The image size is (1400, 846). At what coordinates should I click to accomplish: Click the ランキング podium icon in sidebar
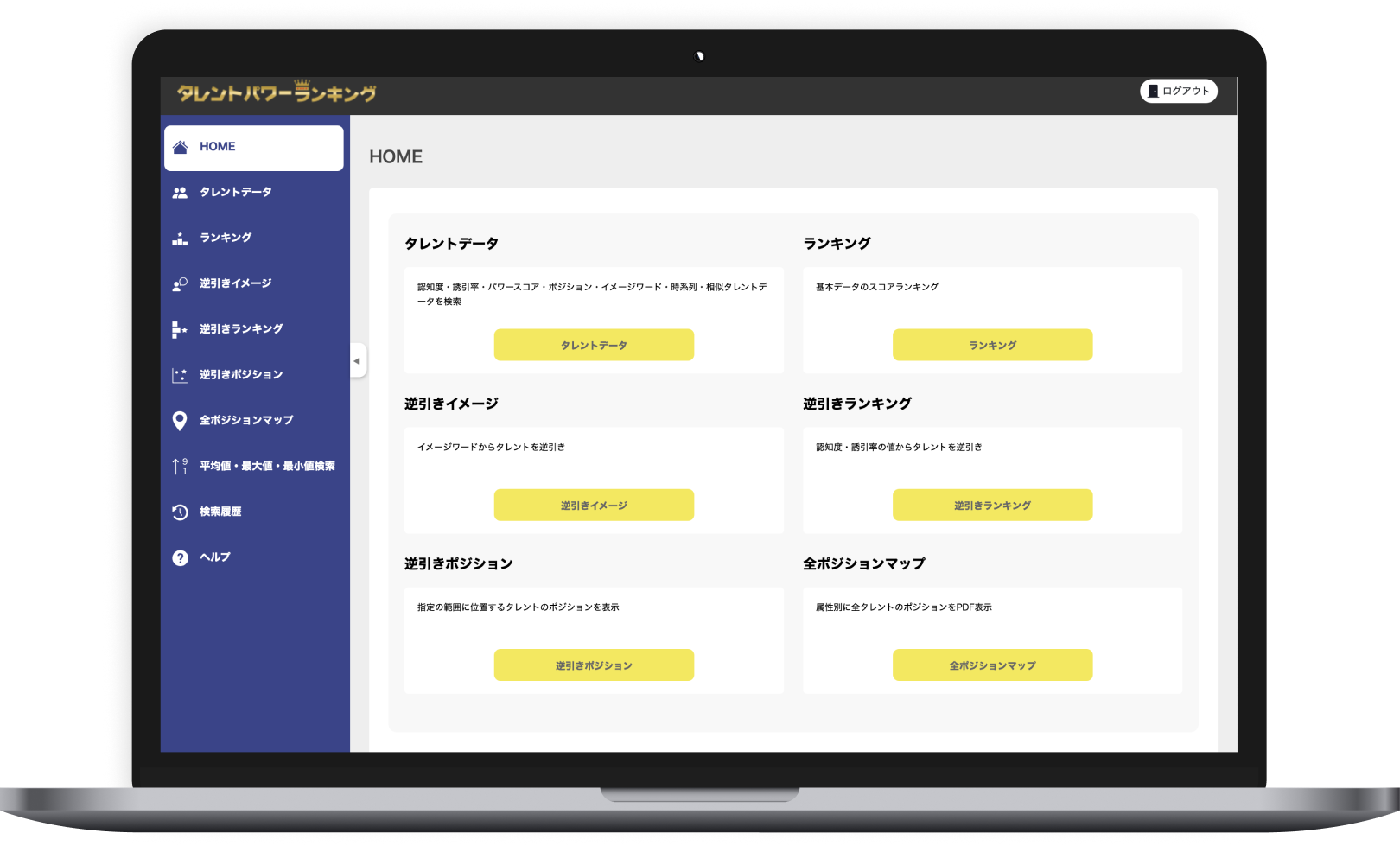pos(180,239)
